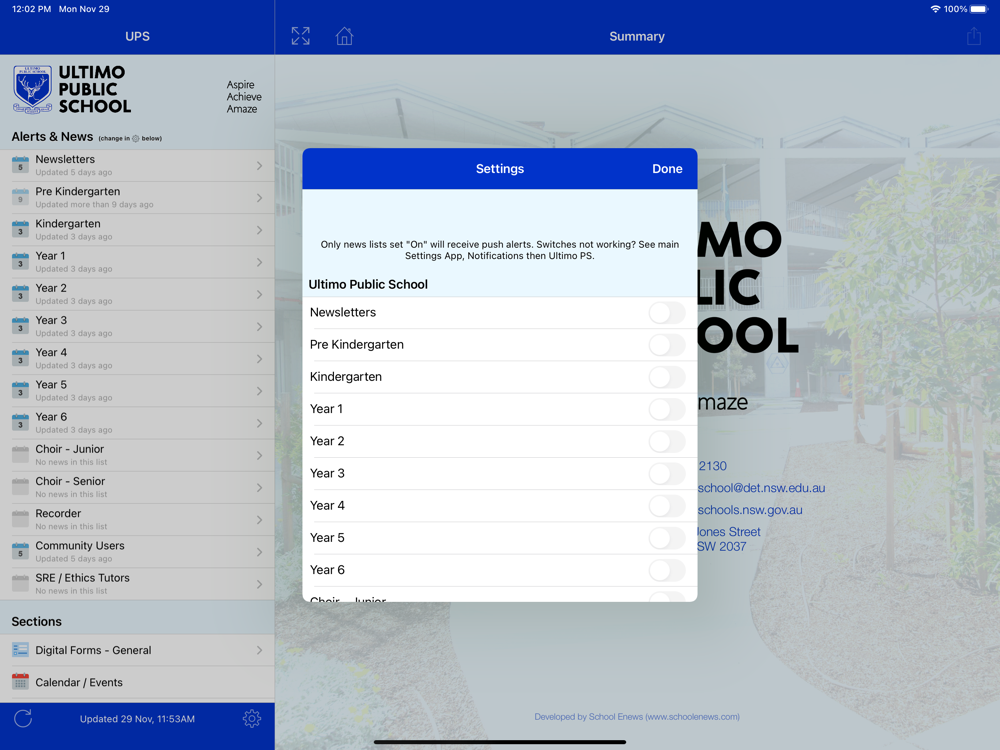Expand Kindergarten row chevron in sidebar
Image resolution: width=1000 pixels, height=750 pixels.
coord(260,230)
